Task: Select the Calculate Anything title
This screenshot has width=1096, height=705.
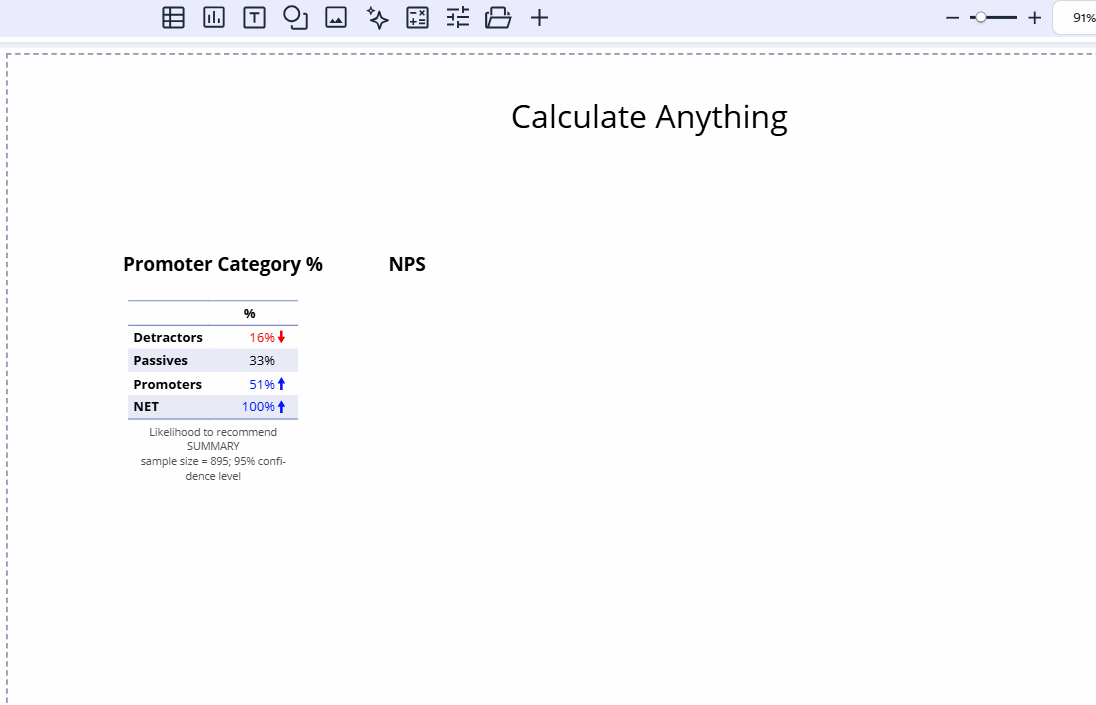Action: coord(648,117)
